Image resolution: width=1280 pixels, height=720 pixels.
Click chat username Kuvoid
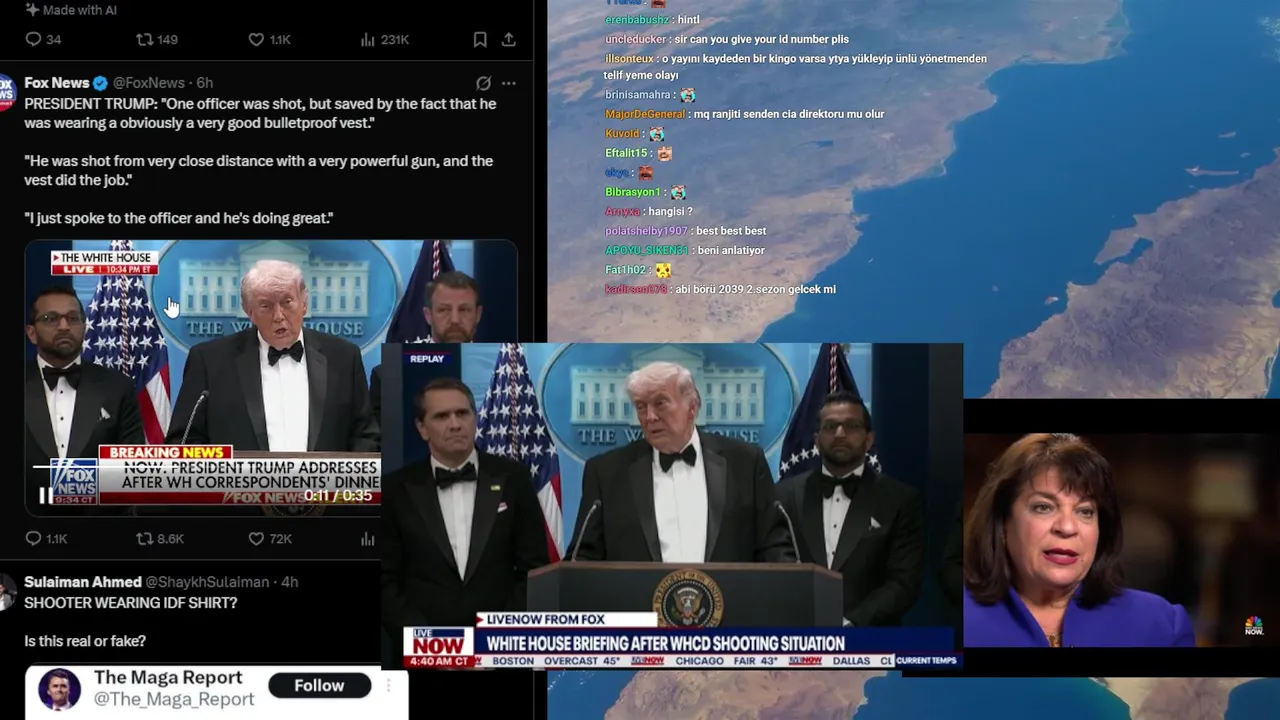pyautogui.click(x=621, y=134)
